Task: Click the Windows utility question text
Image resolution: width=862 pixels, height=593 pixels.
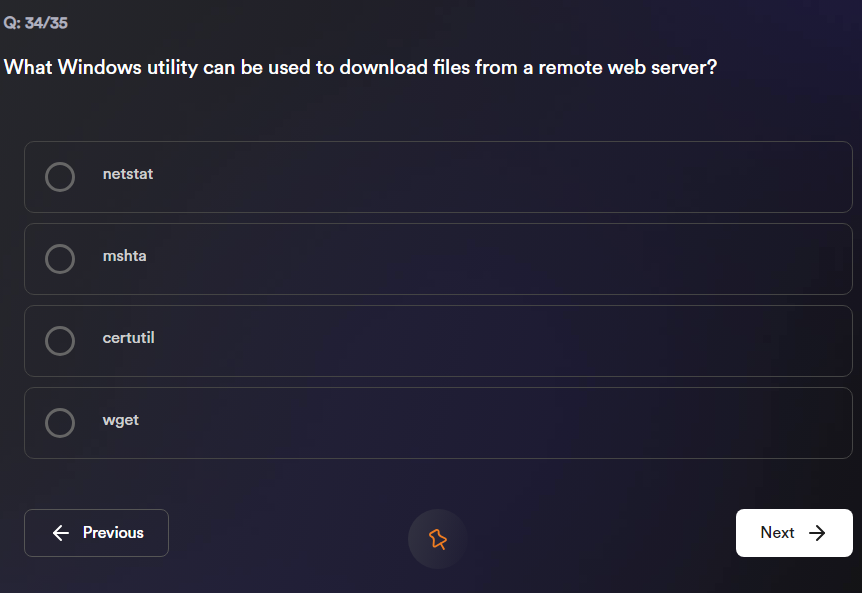Action: click(x=360, y=68)
